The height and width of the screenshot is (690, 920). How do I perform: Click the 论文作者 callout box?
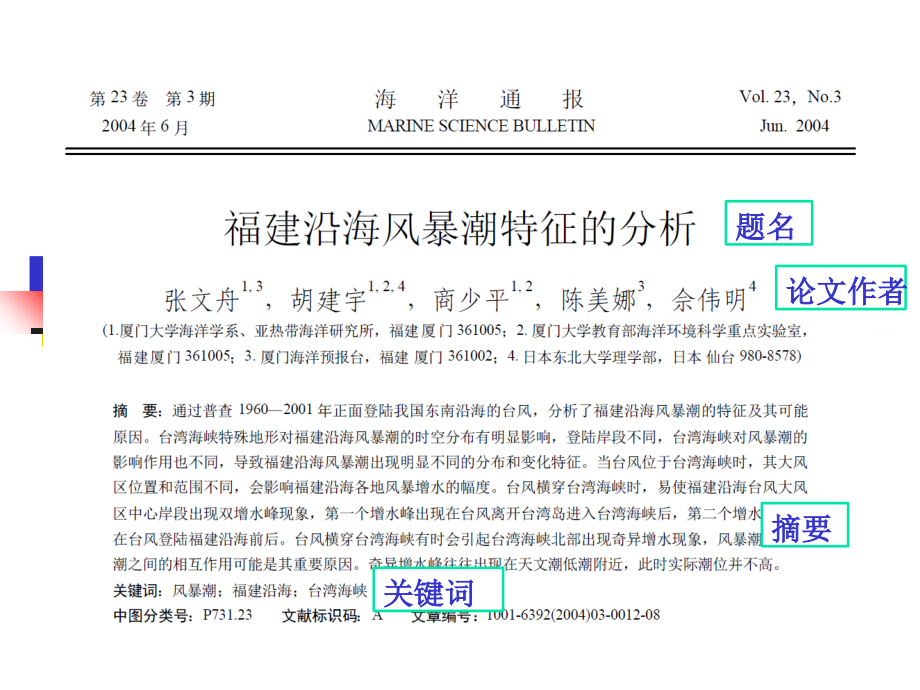pyautogui.click(x=841, y=288)
